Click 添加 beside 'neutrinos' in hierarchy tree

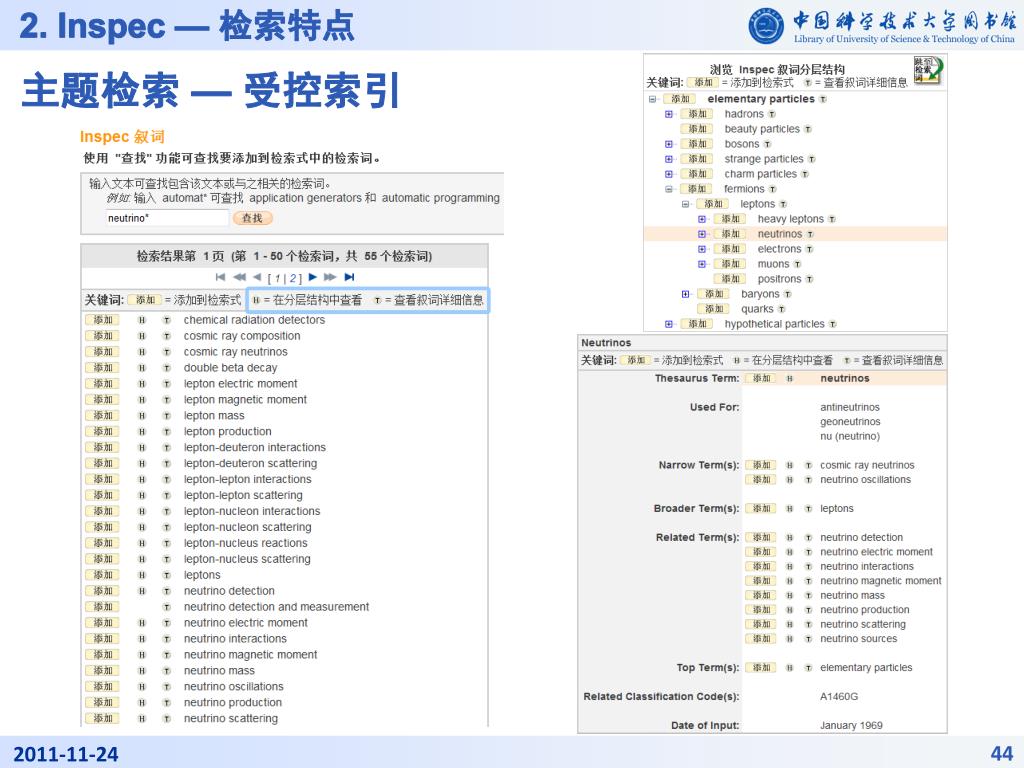tap(730, 234)
